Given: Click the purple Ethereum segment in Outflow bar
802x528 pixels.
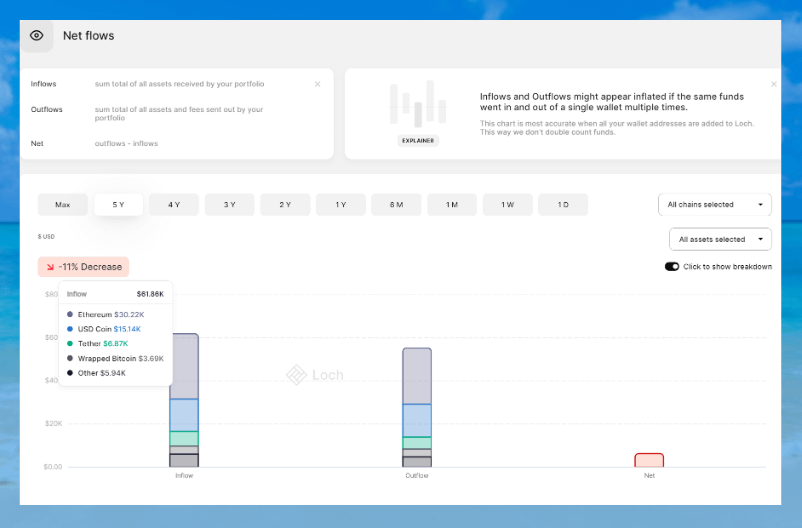Looking at the screenshot, I should [417, 376].
